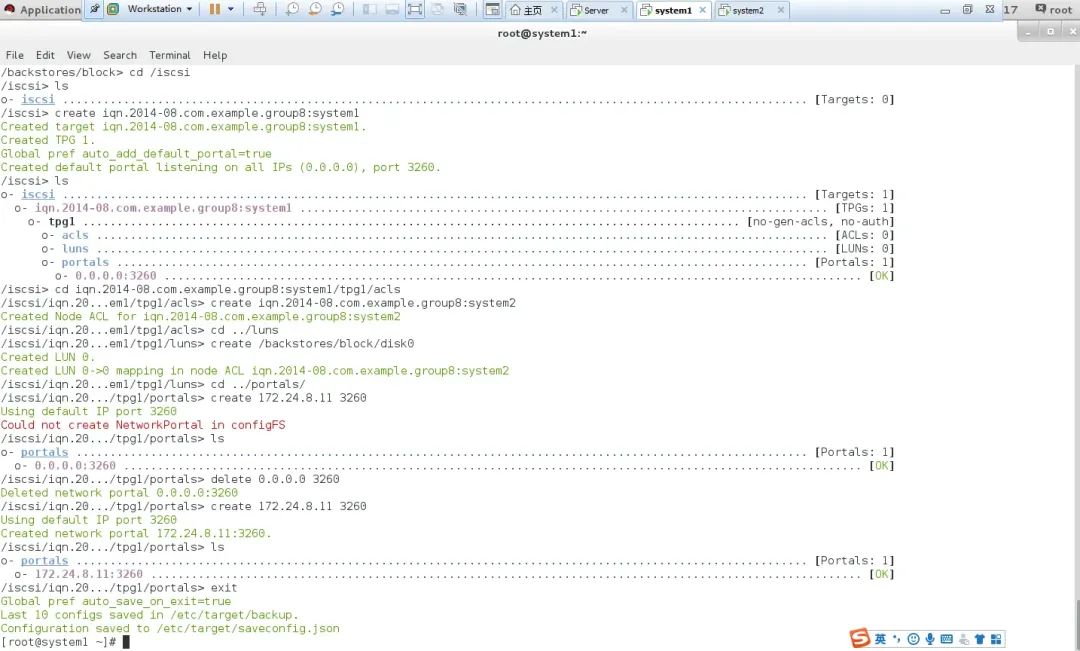
Task: Open the Terminal menu in the menu bar
Action: coord(169,55)
